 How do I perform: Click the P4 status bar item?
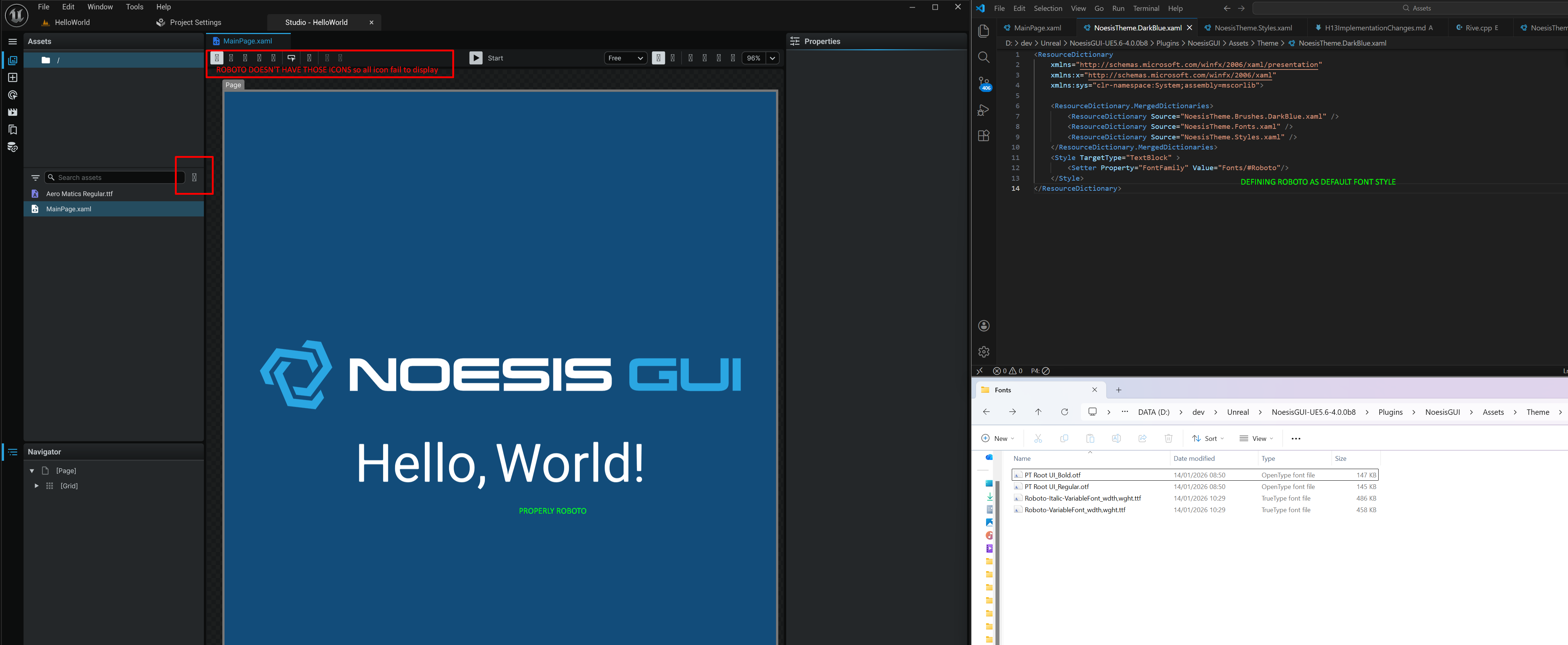point(1040,371)
